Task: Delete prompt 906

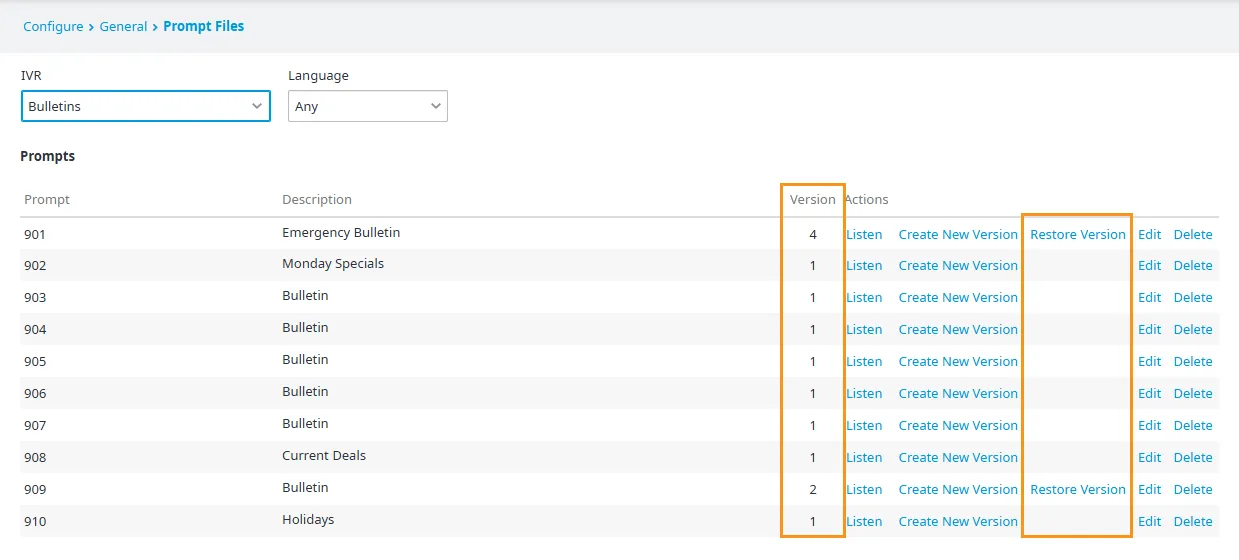Action: point(1193,394)
